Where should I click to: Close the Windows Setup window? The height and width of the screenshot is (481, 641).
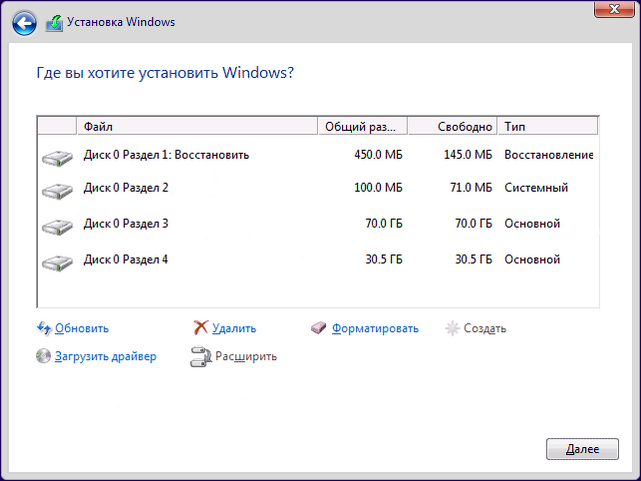tap(611, 9)
